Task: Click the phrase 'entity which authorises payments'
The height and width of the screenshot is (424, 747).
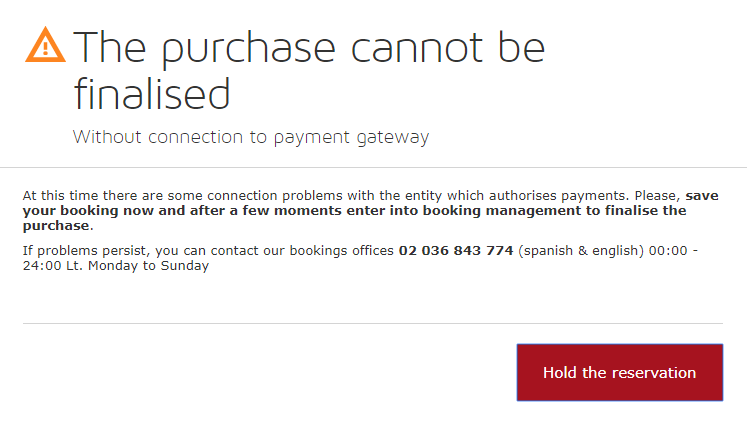Action: pyautogui.click(x=515, y=196)
